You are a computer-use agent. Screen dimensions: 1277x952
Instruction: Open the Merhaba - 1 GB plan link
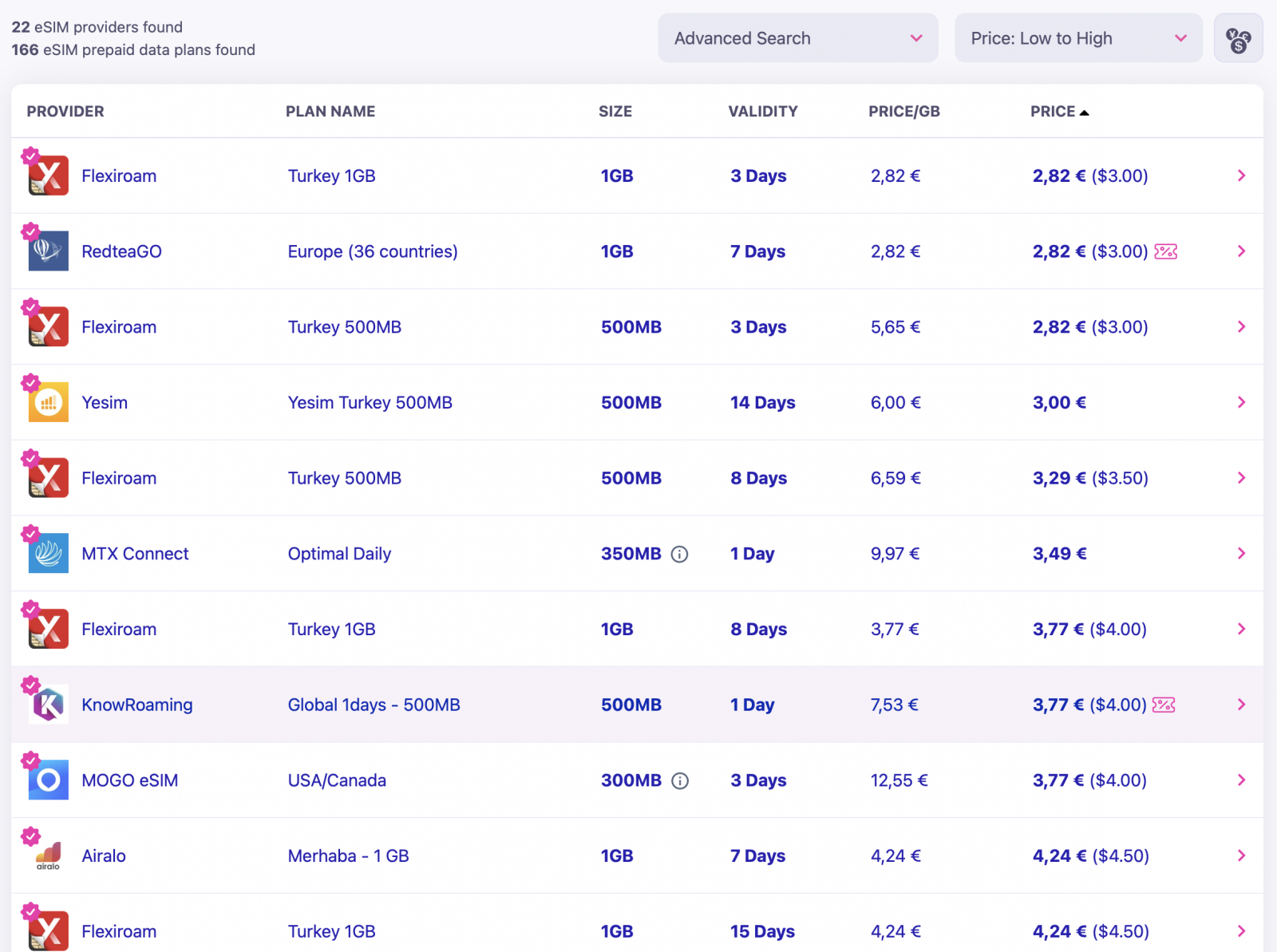click(348, 855)
